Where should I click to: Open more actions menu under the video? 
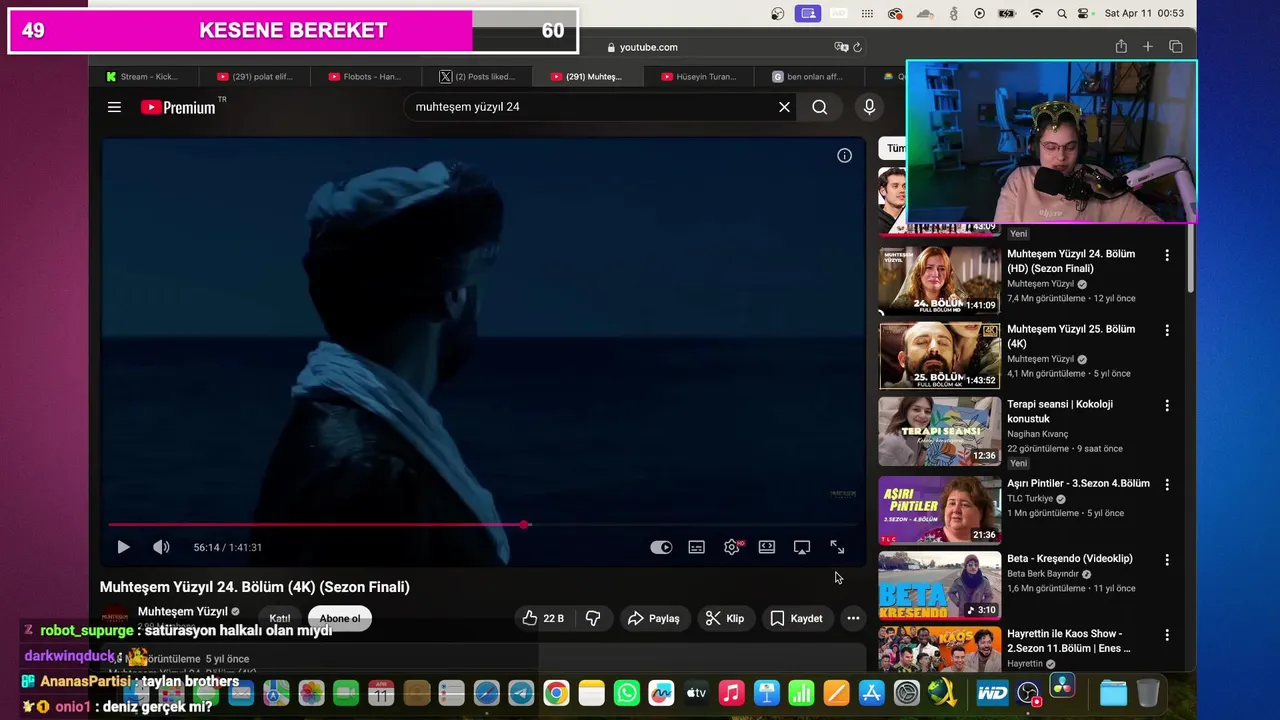point(853,618)
